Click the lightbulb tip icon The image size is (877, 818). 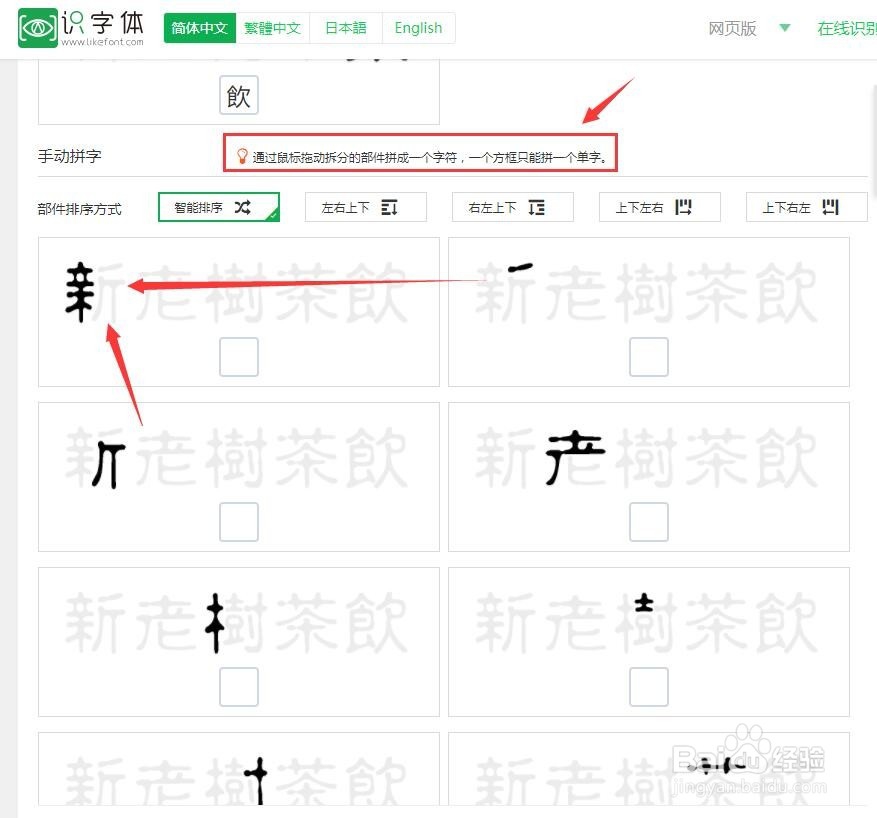242,156
